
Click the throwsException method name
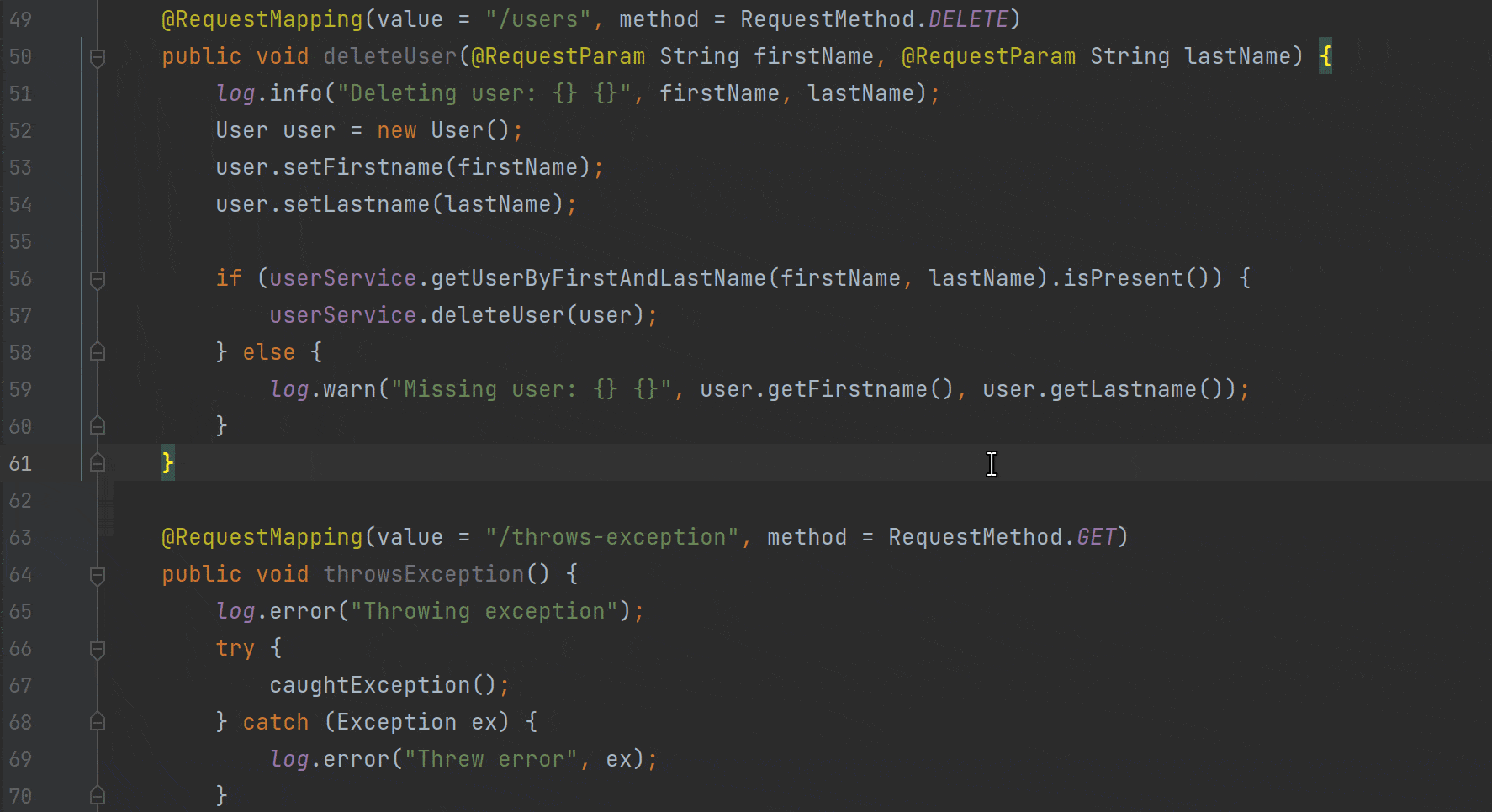(424, 574)
